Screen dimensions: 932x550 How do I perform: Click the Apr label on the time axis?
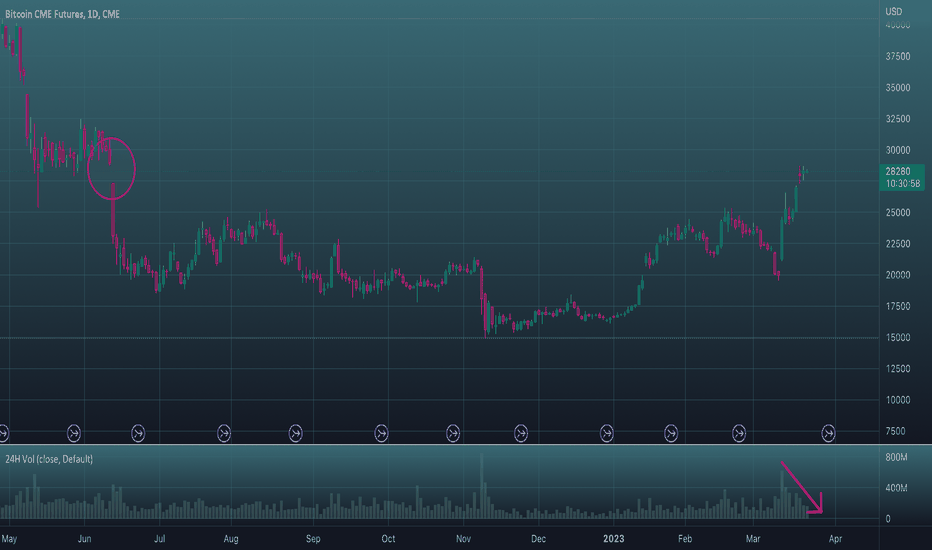click(x=835, y=539)
